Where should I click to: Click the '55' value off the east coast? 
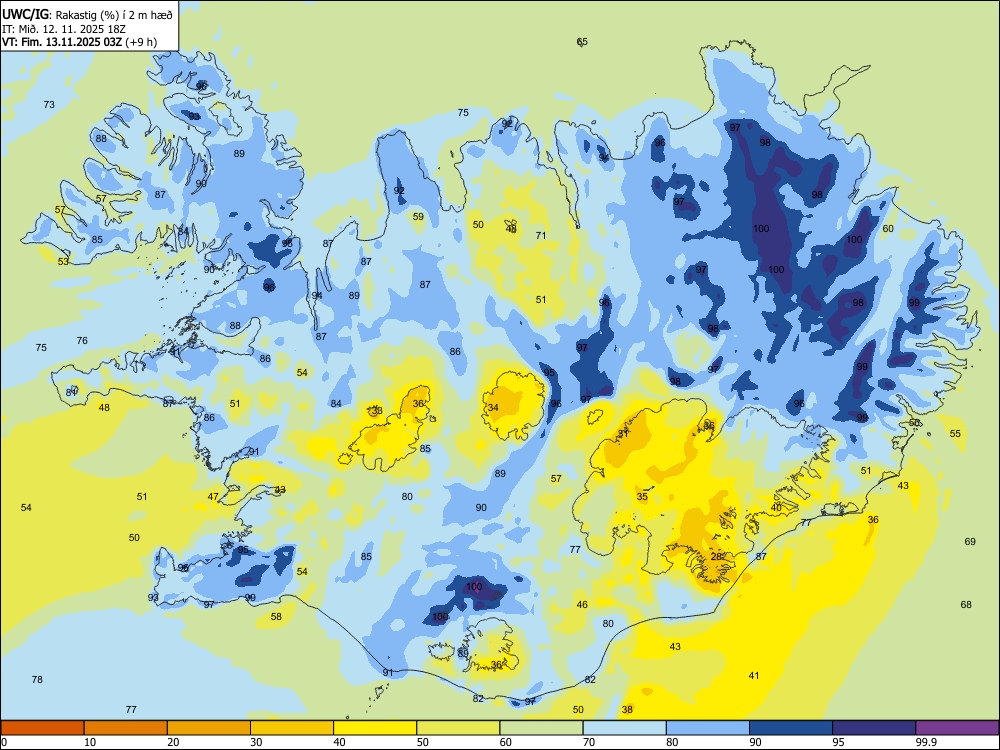point(955,434)
